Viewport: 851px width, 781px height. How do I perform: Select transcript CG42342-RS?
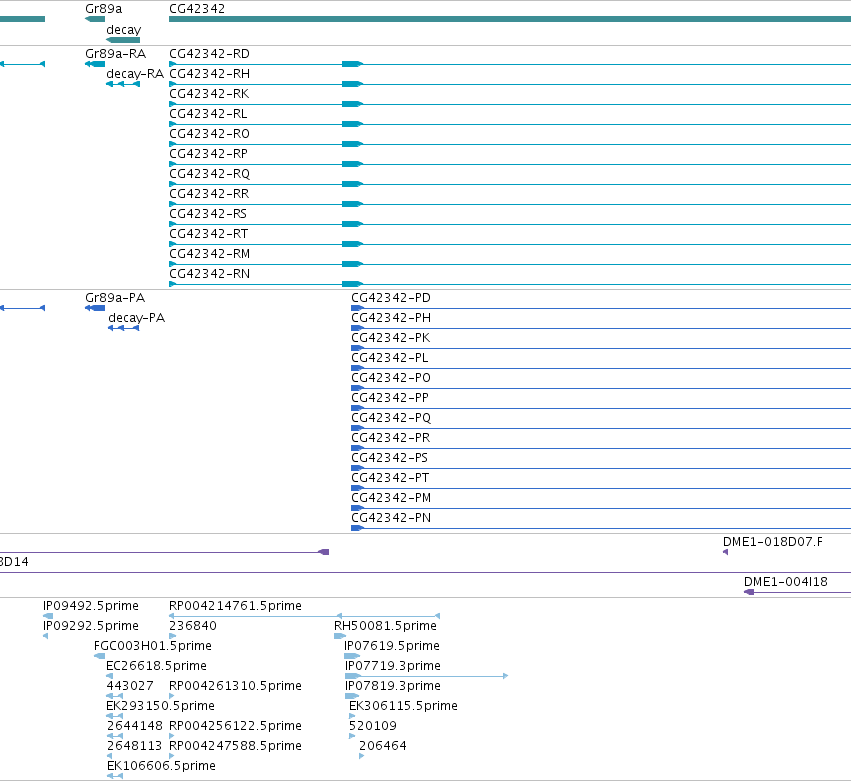pos(208,214)
